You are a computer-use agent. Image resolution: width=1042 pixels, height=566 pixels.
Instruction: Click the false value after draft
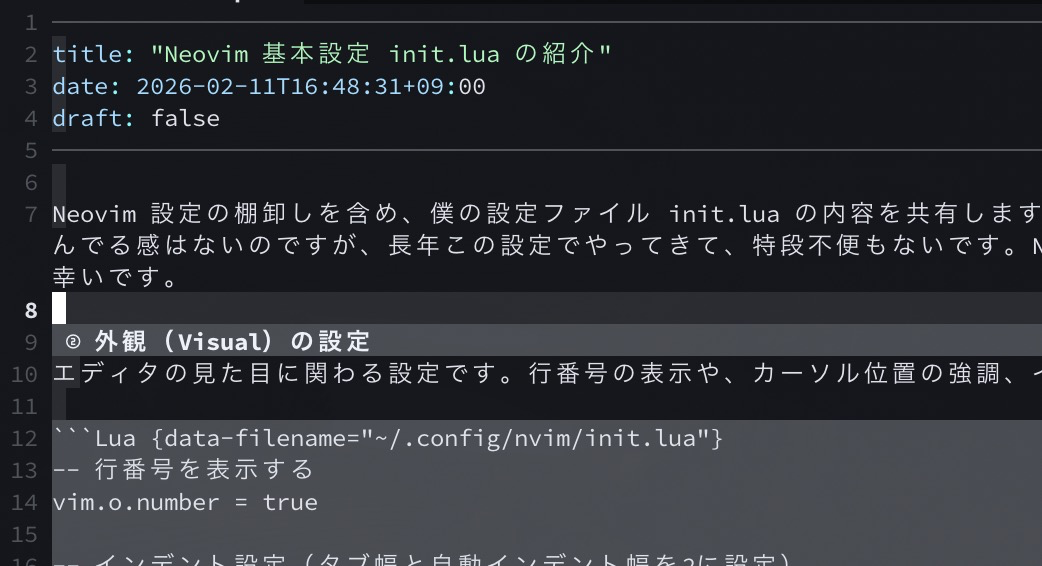tap(186, 118)
